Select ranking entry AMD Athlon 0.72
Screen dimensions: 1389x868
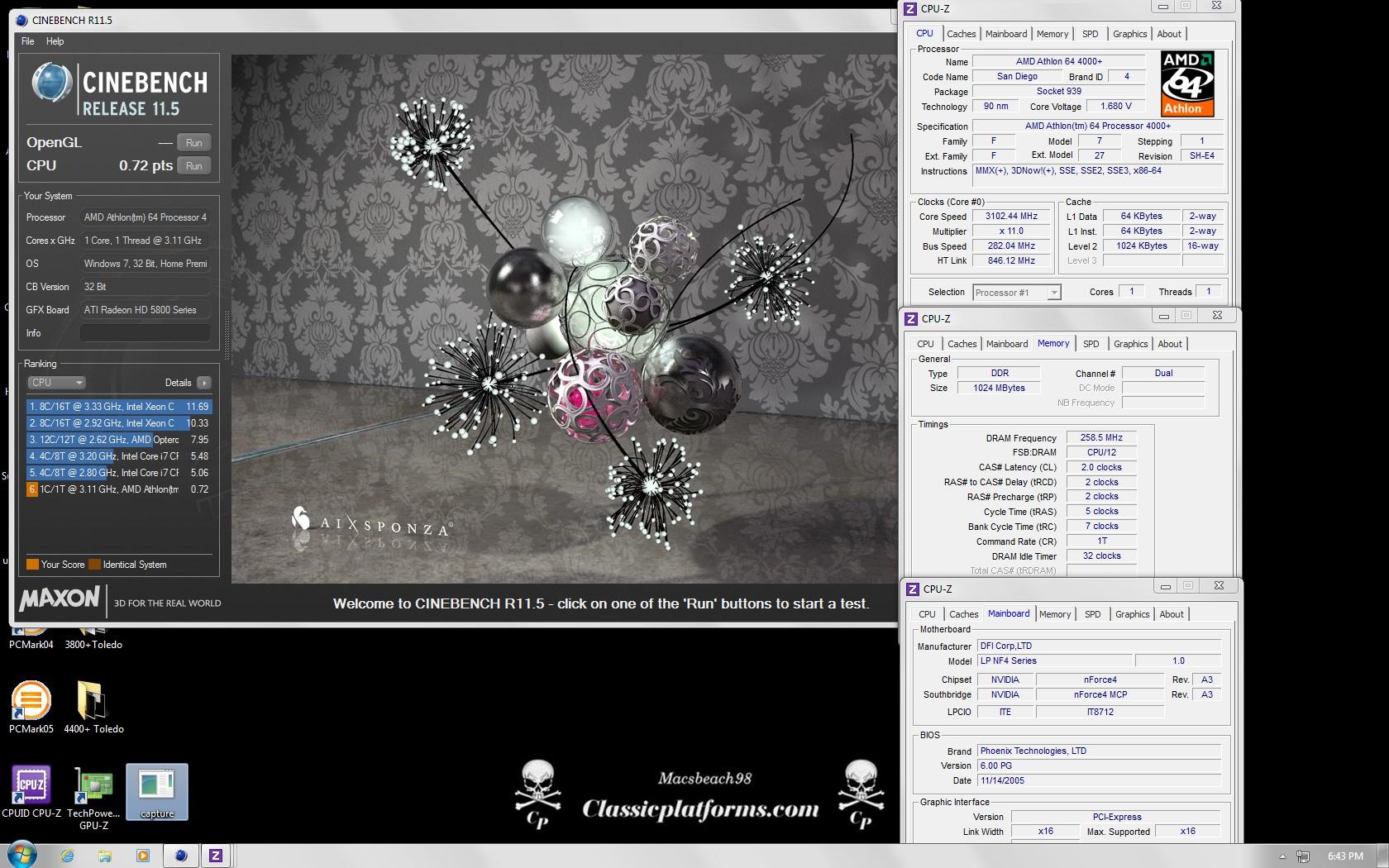(119, 489)
